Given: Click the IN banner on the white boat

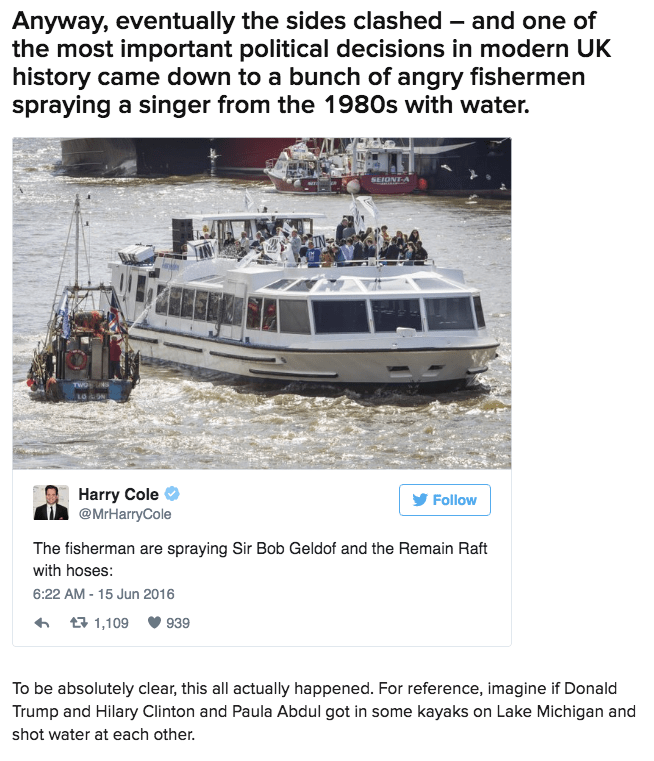Looking at the screenshot, I should [x=203, y=250].
